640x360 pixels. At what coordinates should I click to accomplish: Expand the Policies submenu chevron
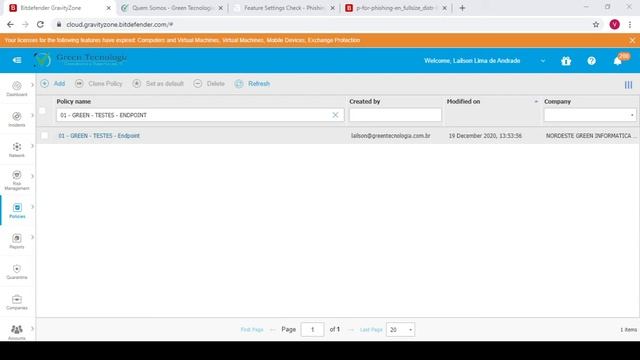pyautogui.click(x=32, y=207)
